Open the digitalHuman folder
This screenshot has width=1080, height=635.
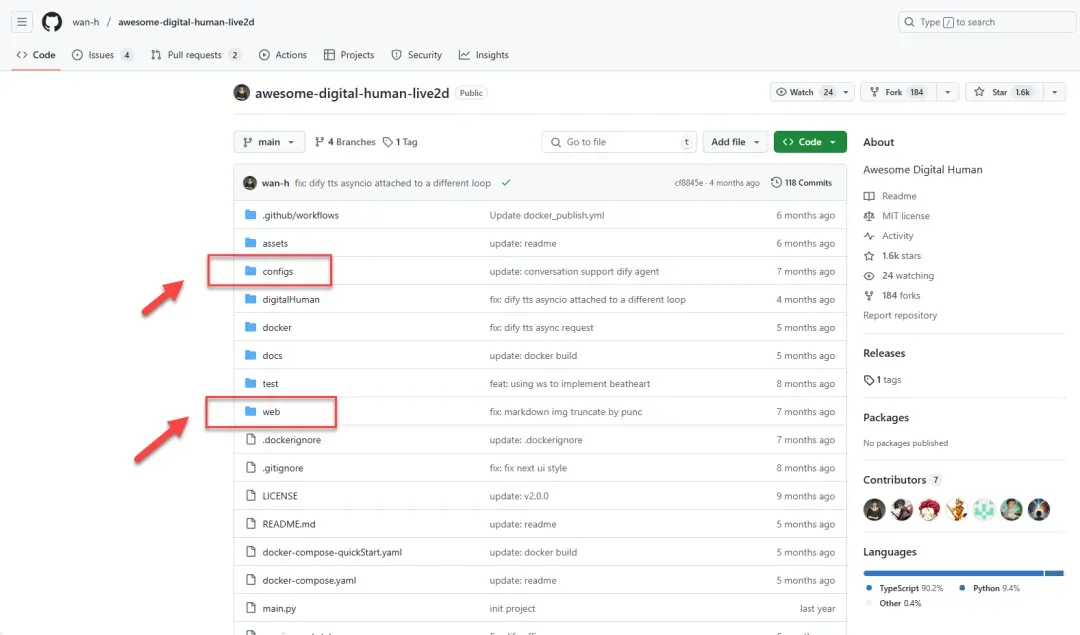[291, 300]
